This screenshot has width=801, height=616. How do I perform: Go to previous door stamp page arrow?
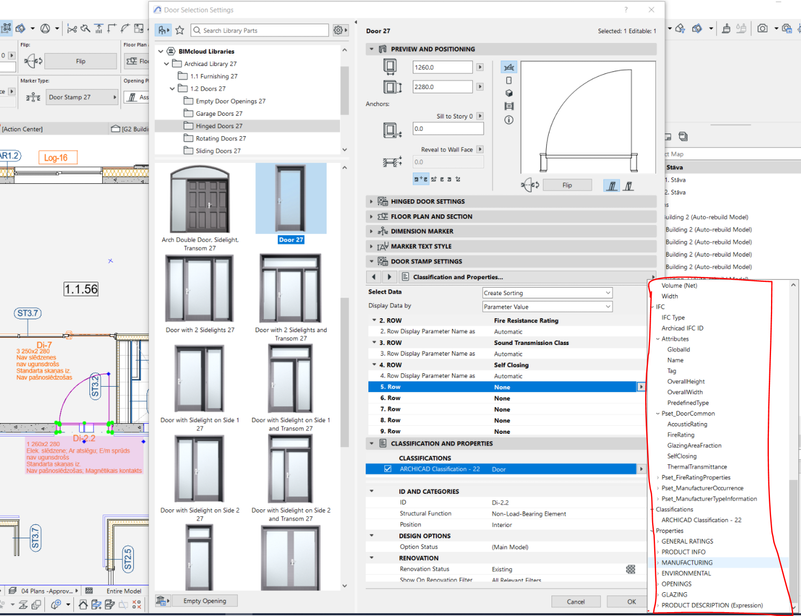click(375, 276)
